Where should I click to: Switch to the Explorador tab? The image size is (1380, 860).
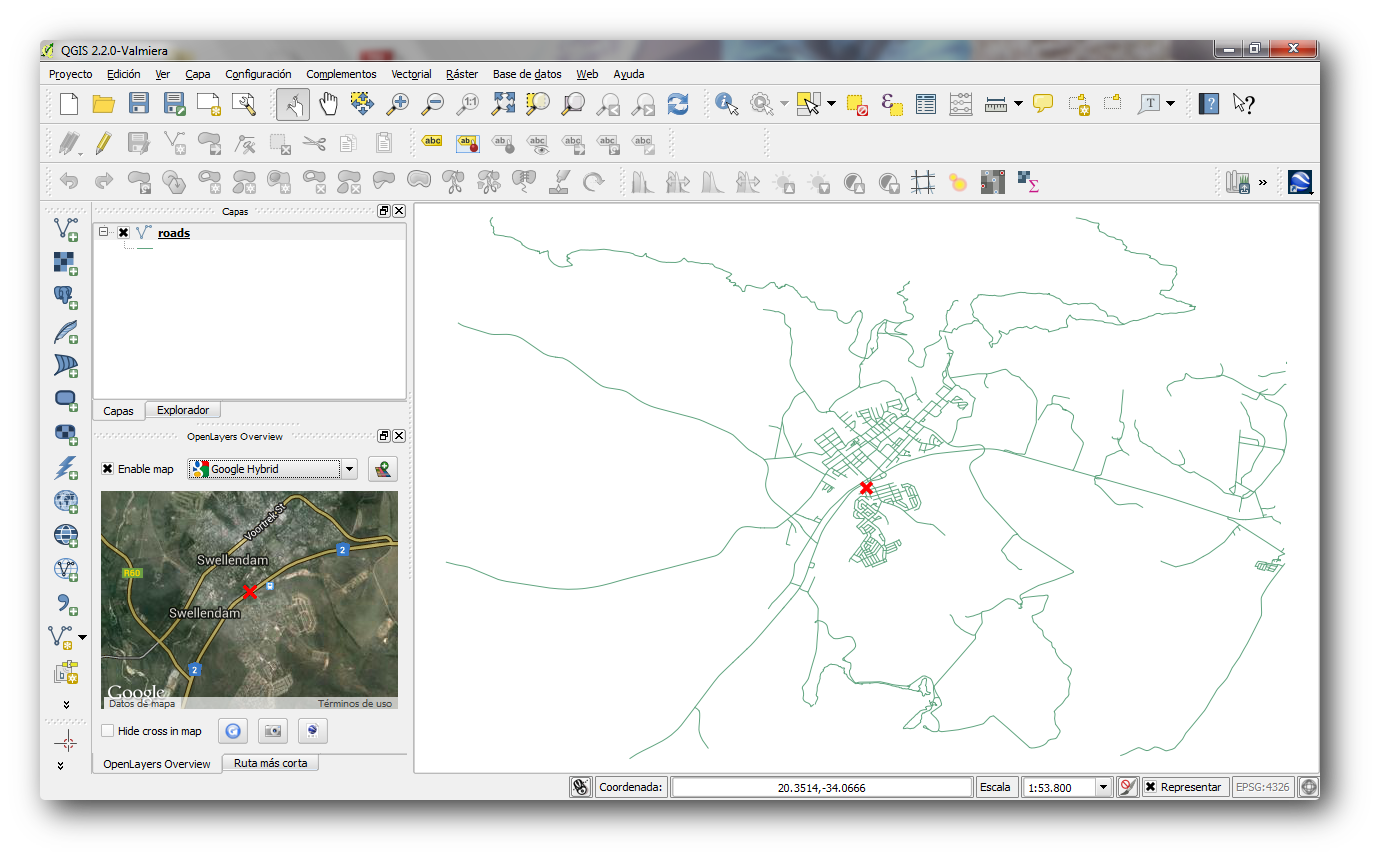pyautogui.click(x=183, y=410)
